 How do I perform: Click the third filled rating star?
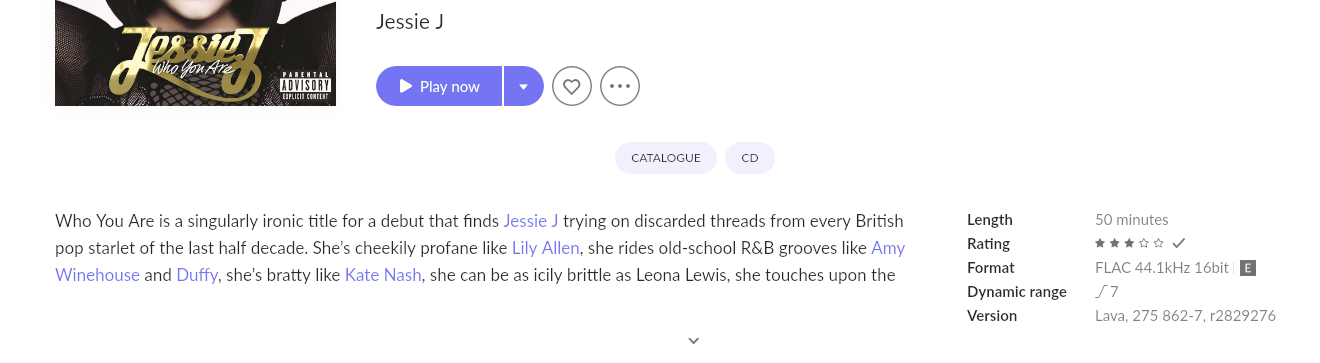coord(1129,243)
